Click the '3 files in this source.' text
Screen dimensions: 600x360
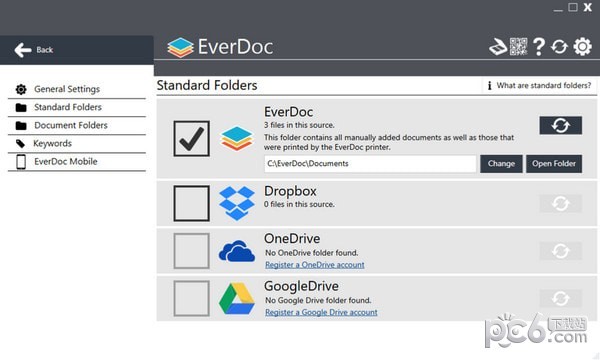click(x=299, y=125)
